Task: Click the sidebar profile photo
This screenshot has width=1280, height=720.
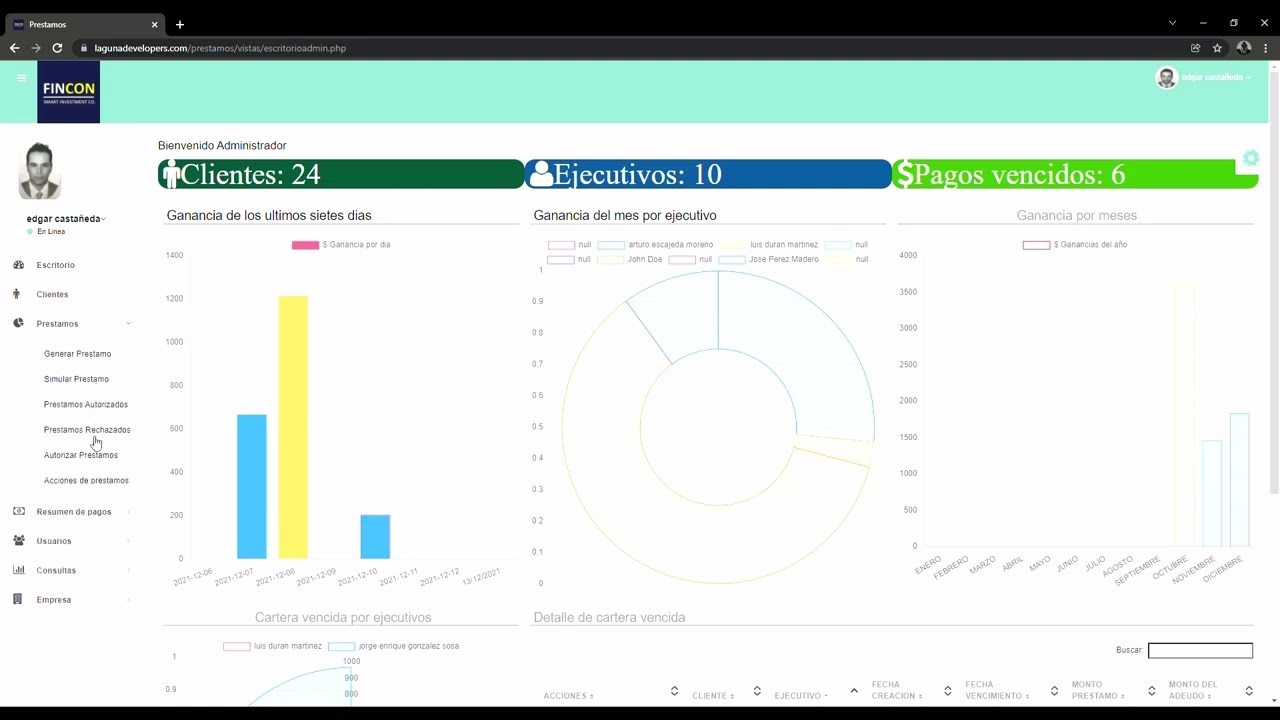Action: pos(40,172)
